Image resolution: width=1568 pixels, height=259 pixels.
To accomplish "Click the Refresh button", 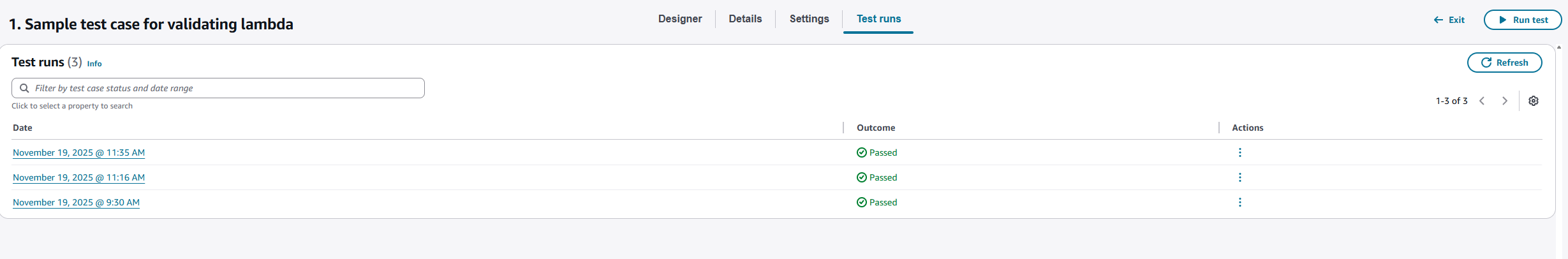I will (x=1504, y=63).
